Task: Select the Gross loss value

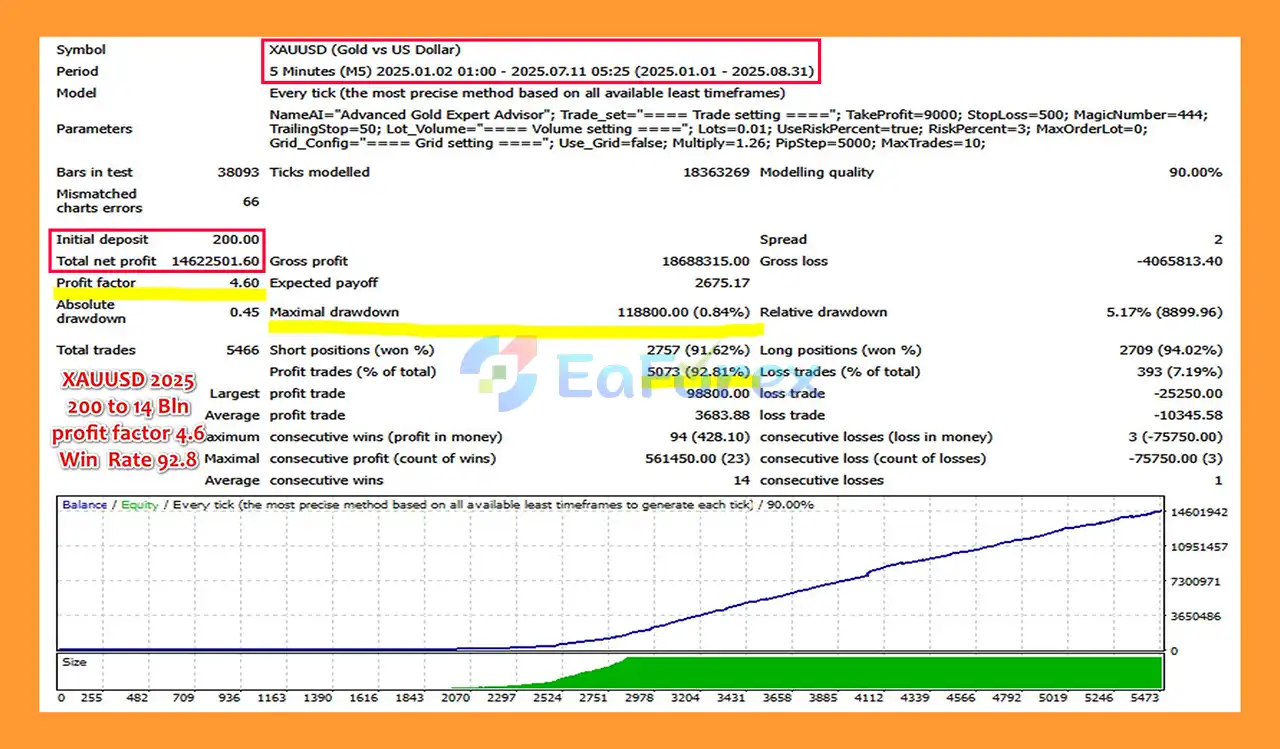Action: (1180, 261)
